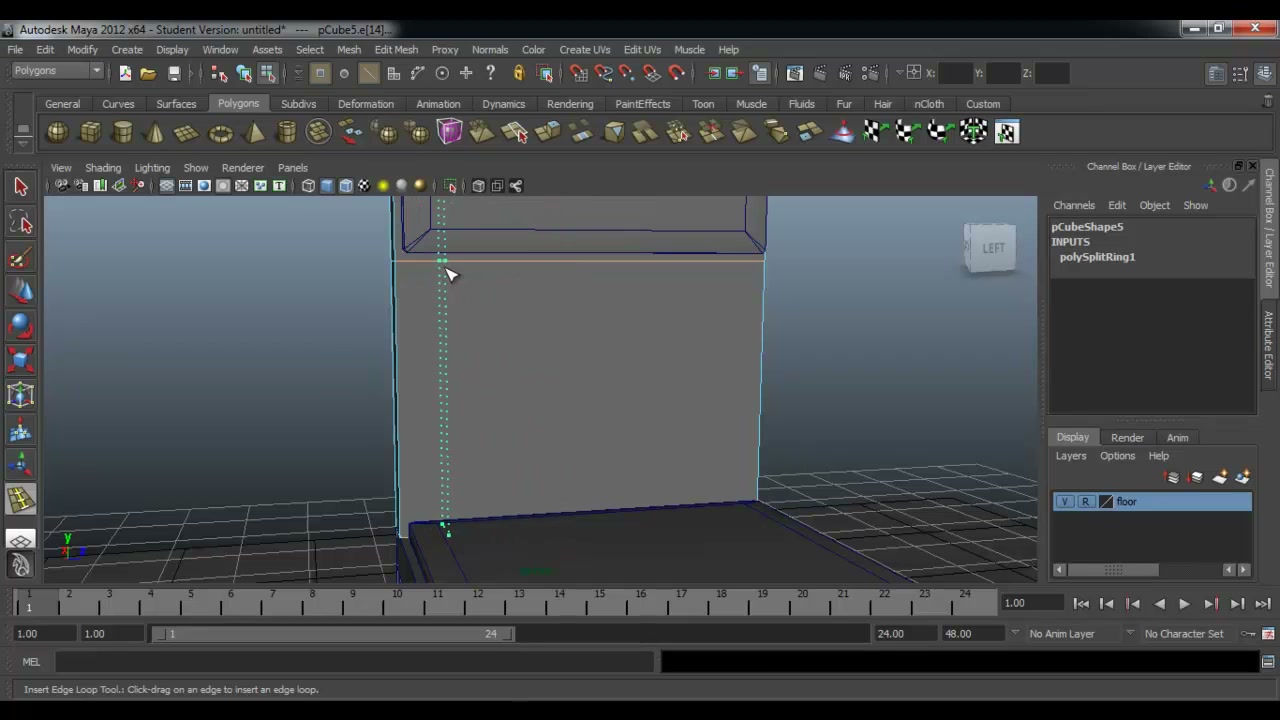This screenshot has height=720, width=1280.
Task: Toggle Snap to curves magnet icon
Action: tap(603, 73)
